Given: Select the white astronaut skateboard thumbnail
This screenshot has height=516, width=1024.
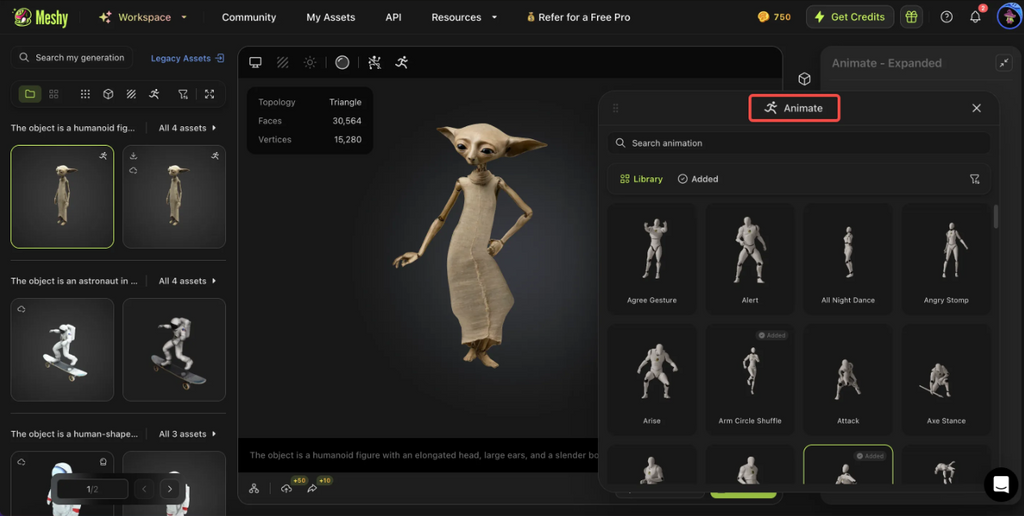Looking at the screenshot, I should click(62, 349).
